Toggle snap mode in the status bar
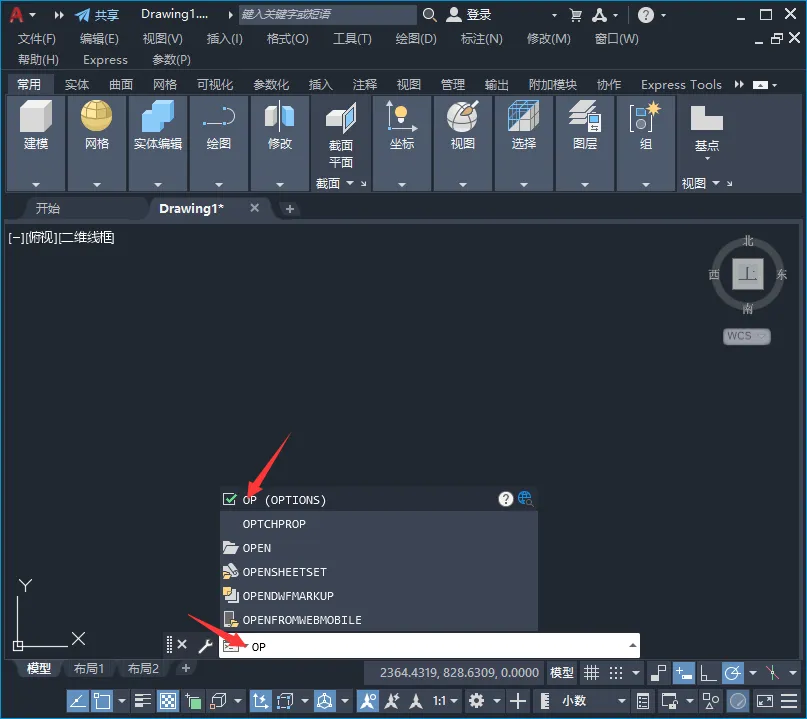The image size is (807, 719). pyautogui.click(x=616, y=672)
